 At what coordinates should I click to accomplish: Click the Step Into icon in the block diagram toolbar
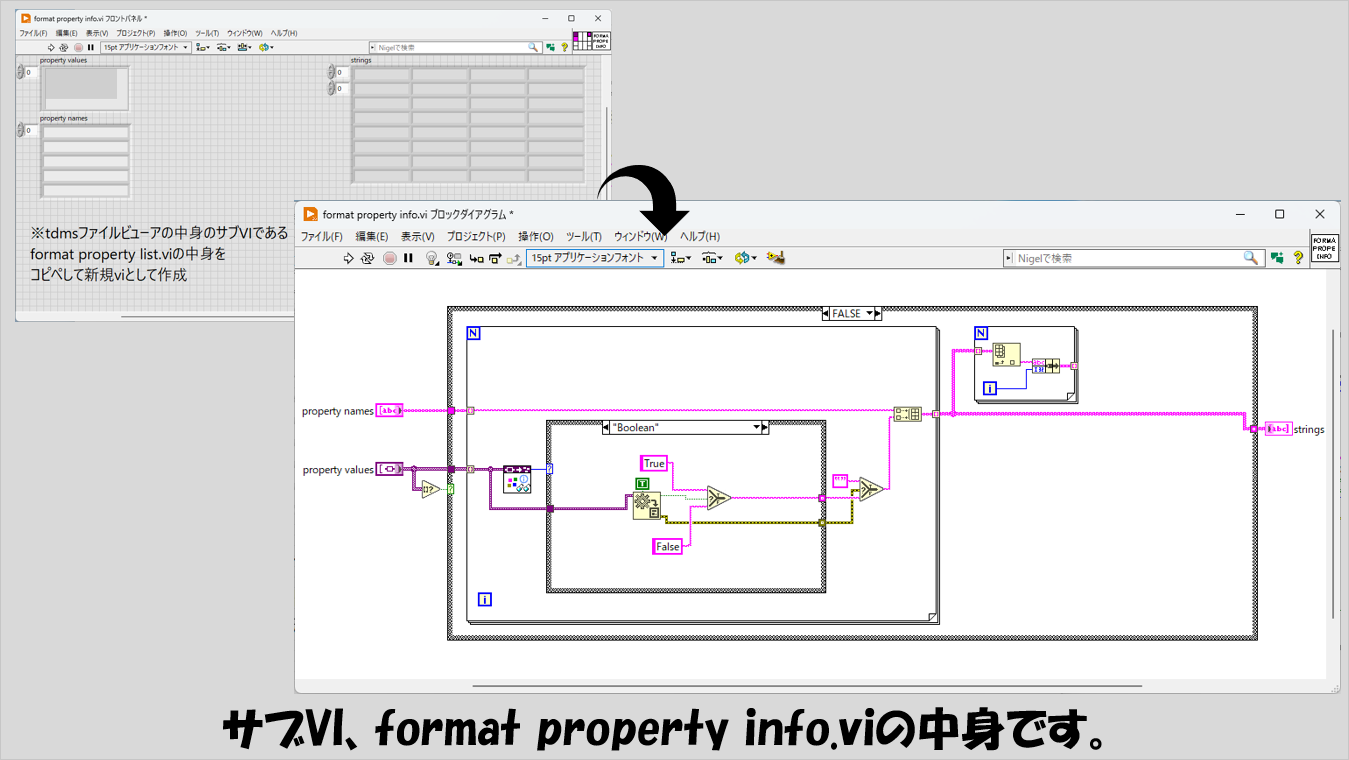[476, 258]
